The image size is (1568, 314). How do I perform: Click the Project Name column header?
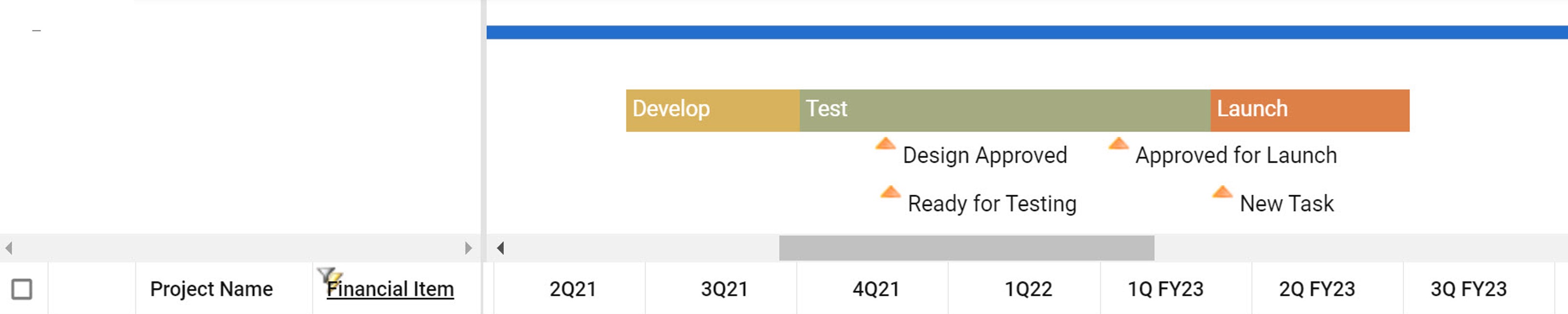click(211, 289)
